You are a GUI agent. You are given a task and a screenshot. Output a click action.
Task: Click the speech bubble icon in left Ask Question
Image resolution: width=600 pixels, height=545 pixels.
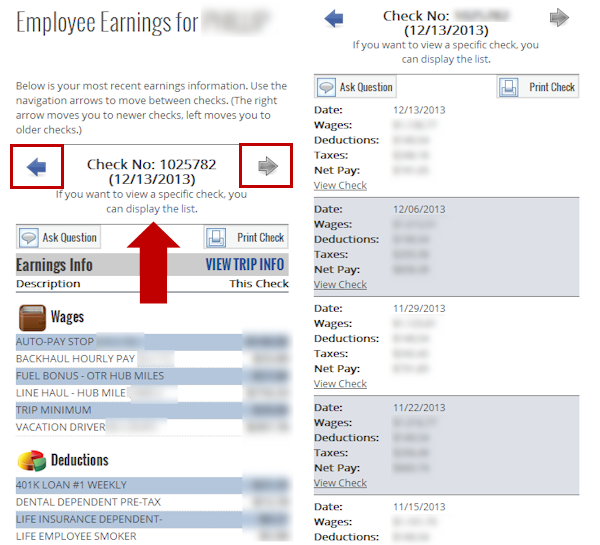pyautogui.click(x=28, y=238)
